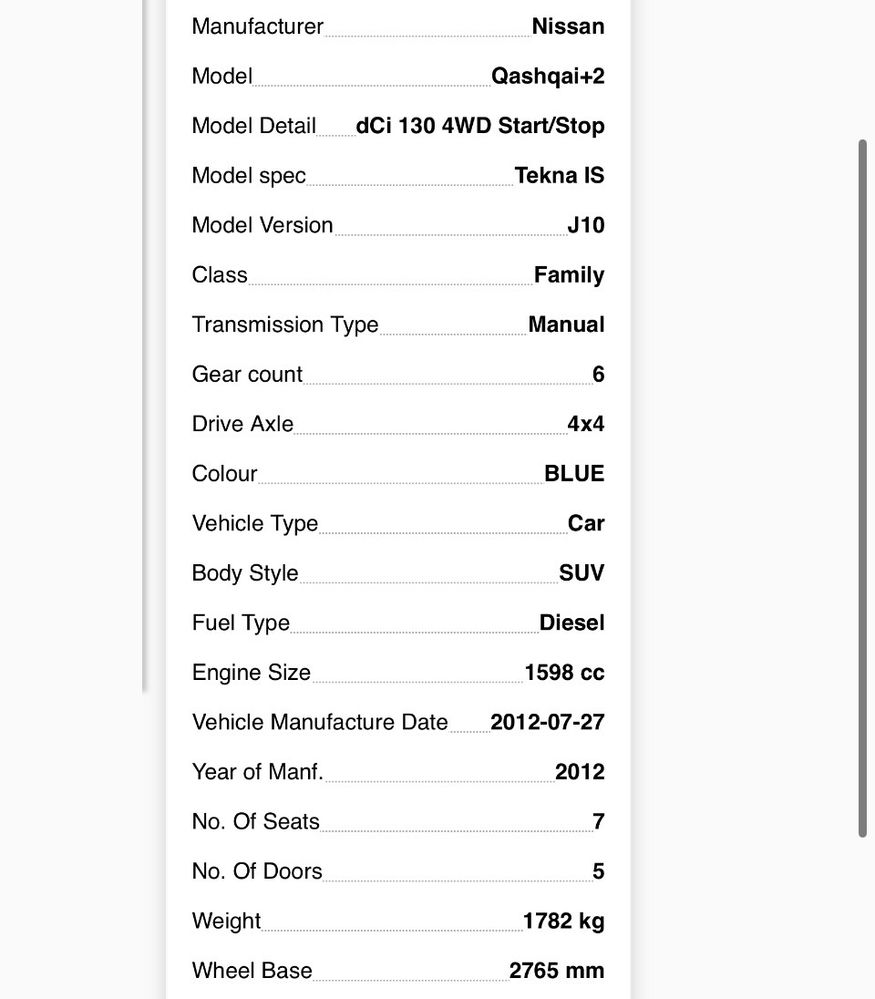Click the 'Model' row label
The width and height of the screenshot is (875, 999).
click(x=222, y=76)
